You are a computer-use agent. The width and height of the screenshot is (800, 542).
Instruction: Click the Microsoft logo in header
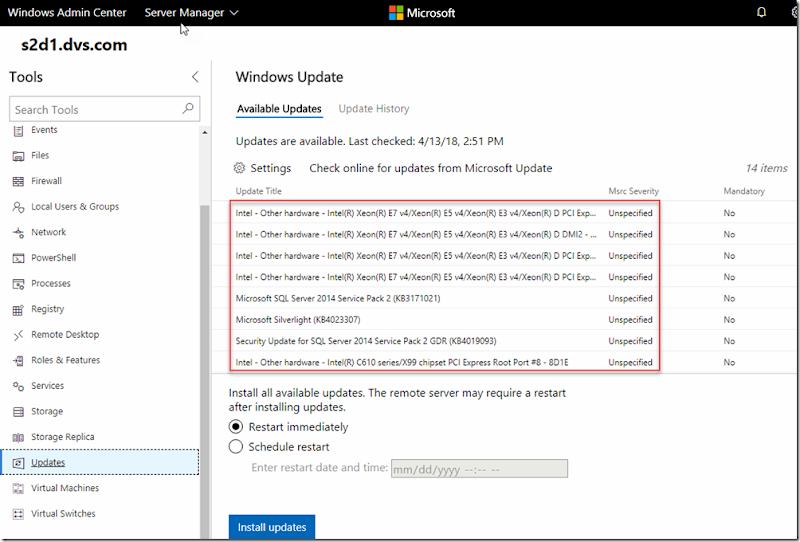coord(422,13)
